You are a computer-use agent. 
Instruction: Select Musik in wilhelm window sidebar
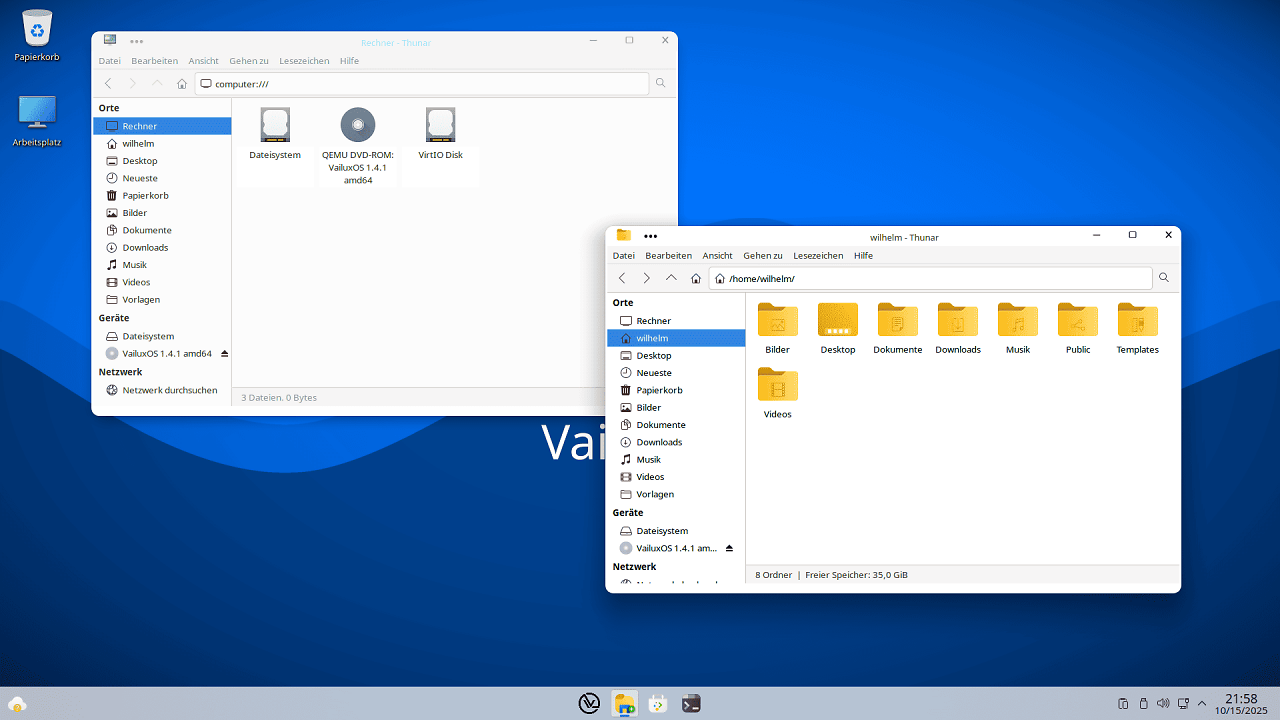point(676,460)
